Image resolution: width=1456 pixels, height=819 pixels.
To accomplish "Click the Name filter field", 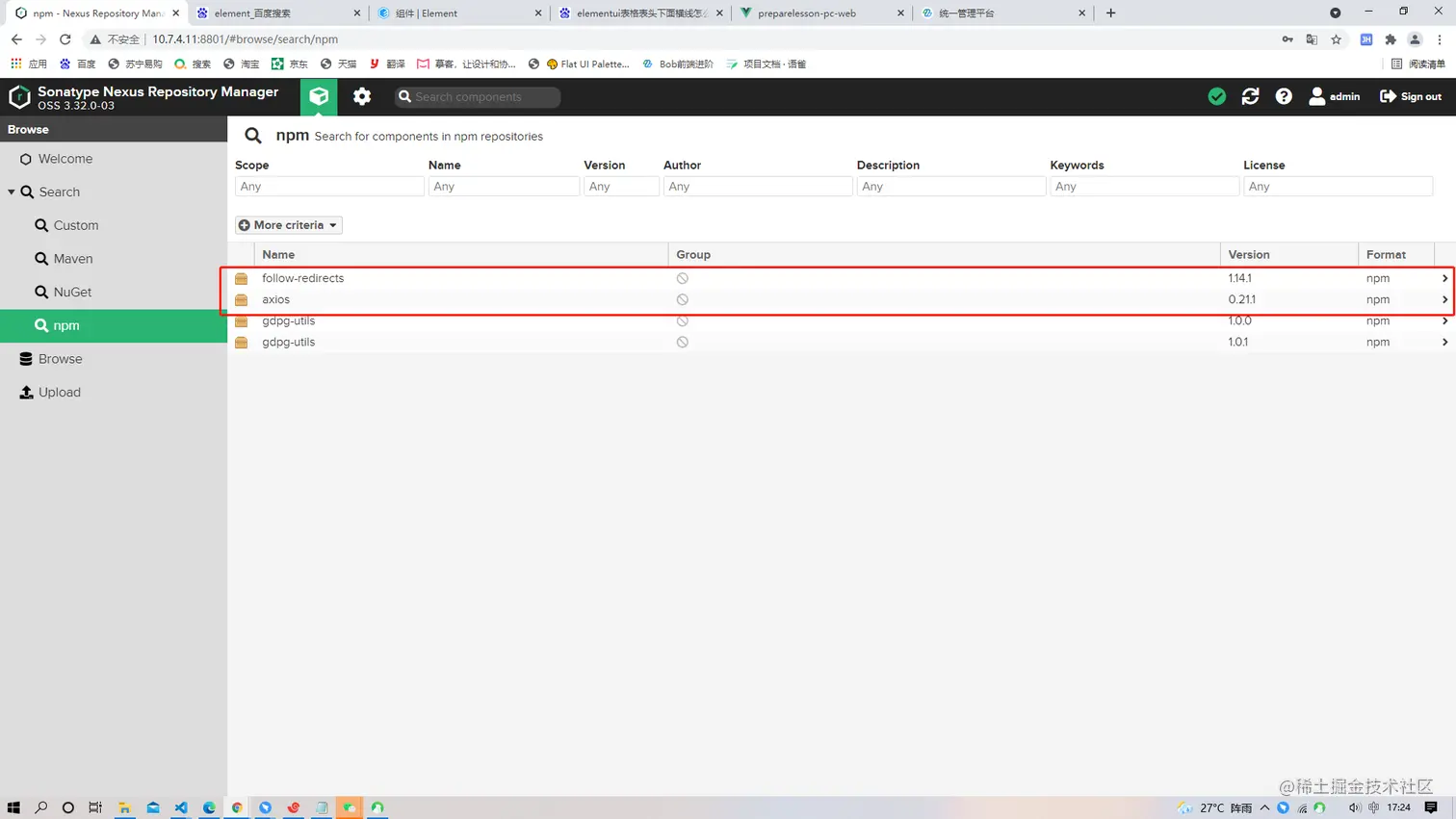I will point(504,186).
